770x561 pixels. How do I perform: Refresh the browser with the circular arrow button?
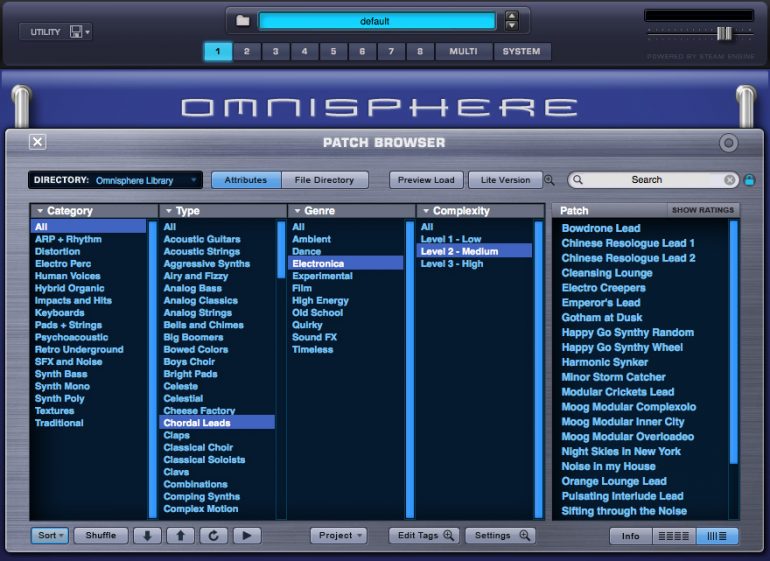(x=214, y=535)
